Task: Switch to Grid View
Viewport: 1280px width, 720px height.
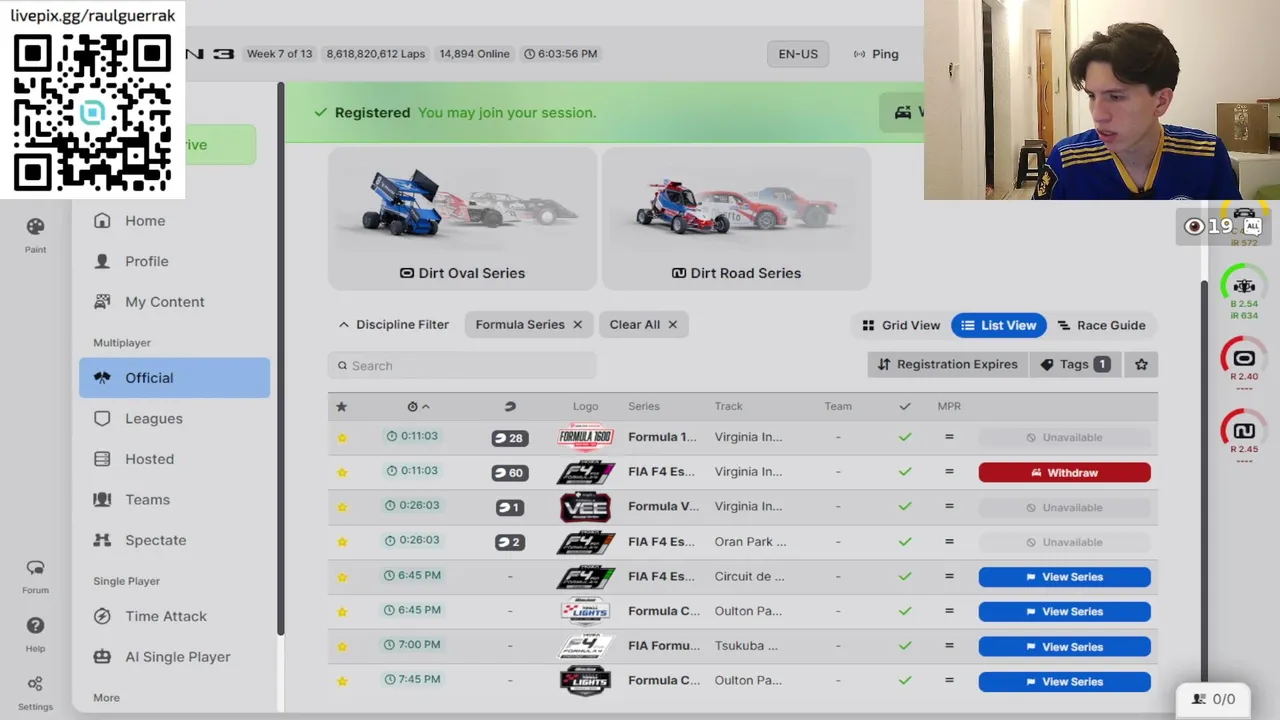Action: (901, 325)
